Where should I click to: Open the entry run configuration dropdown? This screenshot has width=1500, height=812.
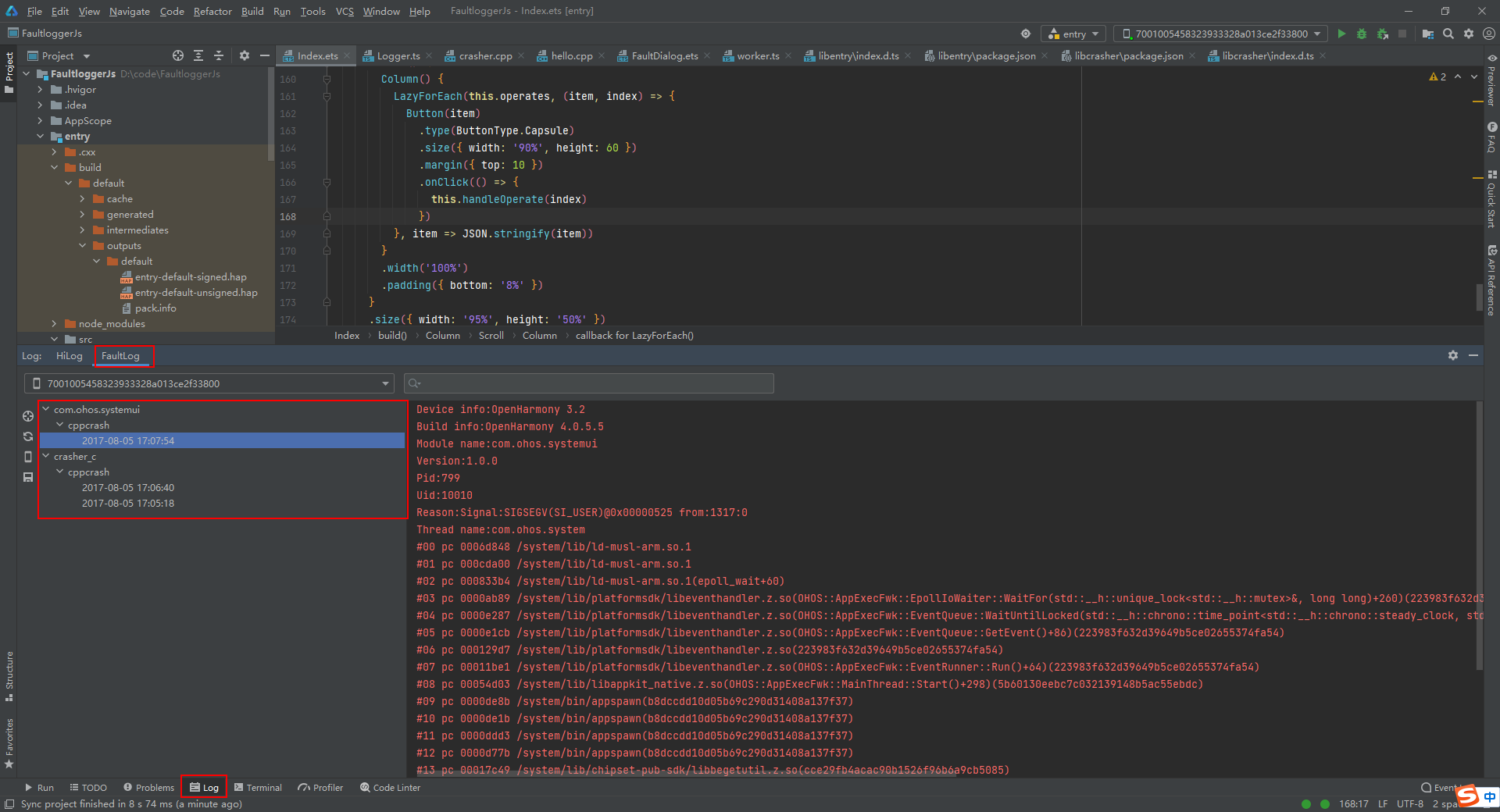(x=1073, y=34)
